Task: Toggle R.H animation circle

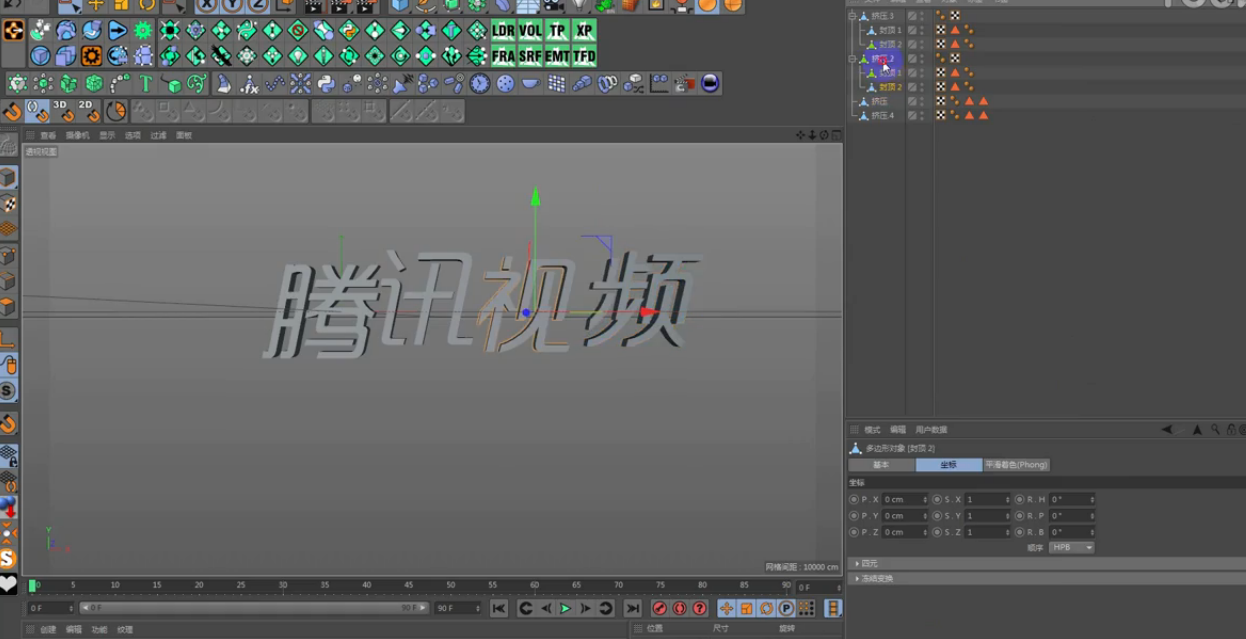Action: [1019, 499]
